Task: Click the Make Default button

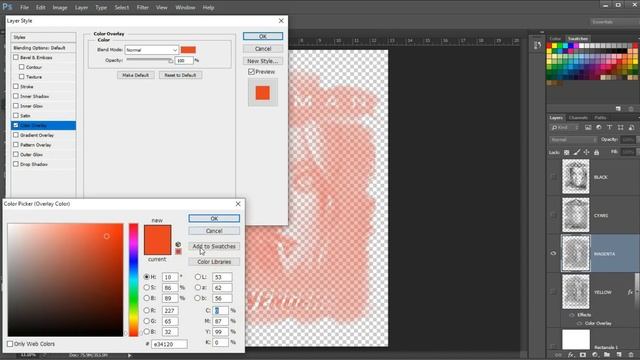Action: 136,75
